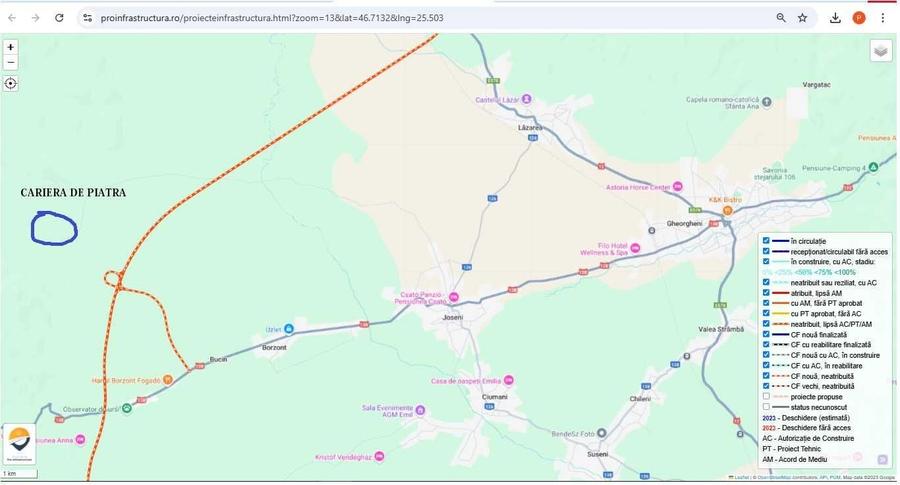Click the Leaflet attribution link

click(x=742, y=478)
